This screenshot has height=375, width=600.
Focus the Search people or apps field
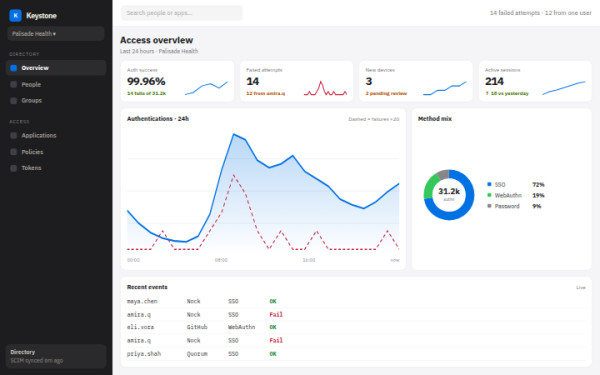(x=182, y=13)
